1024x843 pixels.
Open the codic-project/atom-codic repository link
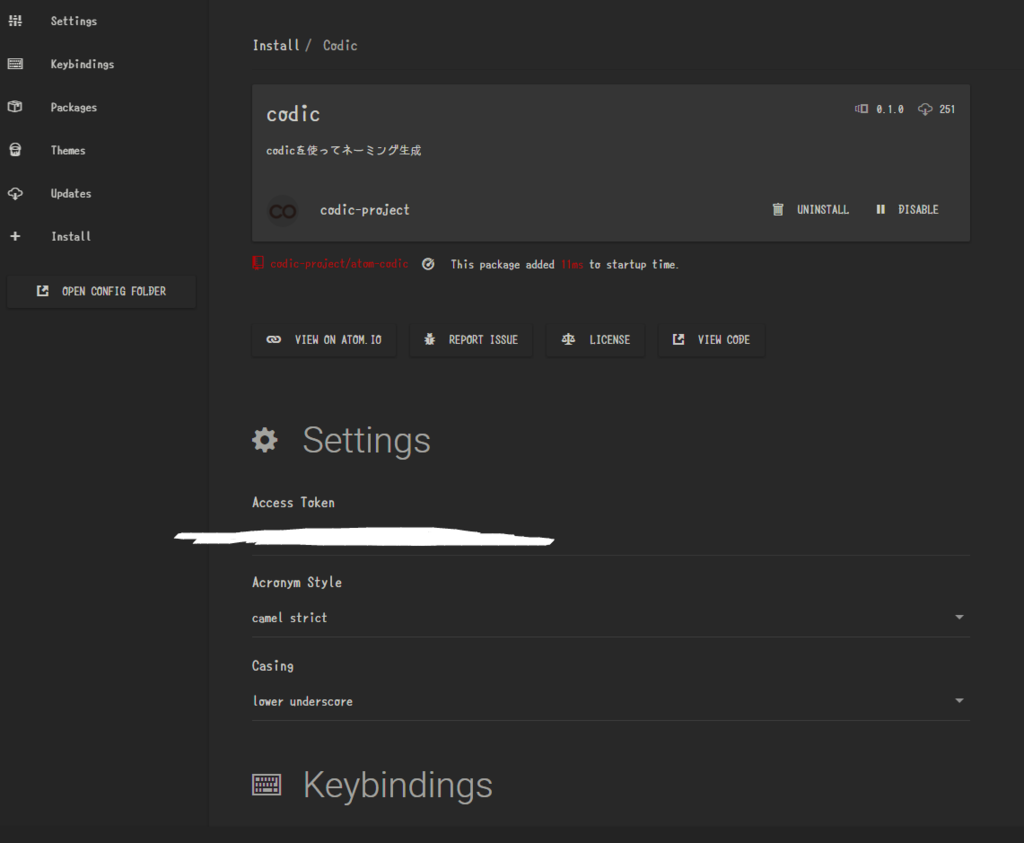pos(339,264)
